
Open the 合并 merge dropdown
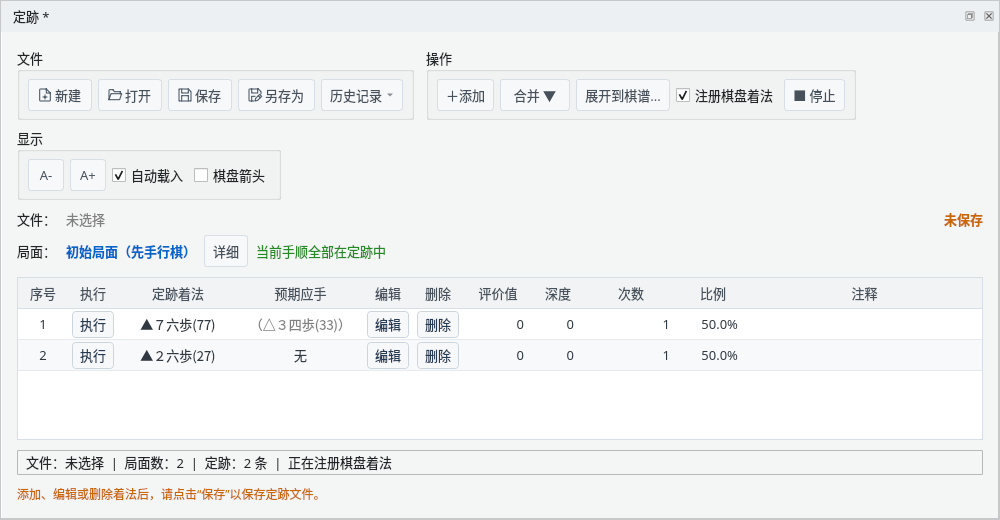click(x=534, y=96)
